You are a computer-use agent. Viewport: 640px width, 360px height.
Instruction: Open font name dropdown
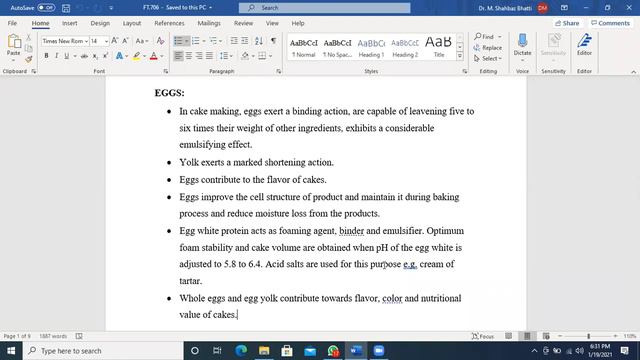tap(87, 41)
